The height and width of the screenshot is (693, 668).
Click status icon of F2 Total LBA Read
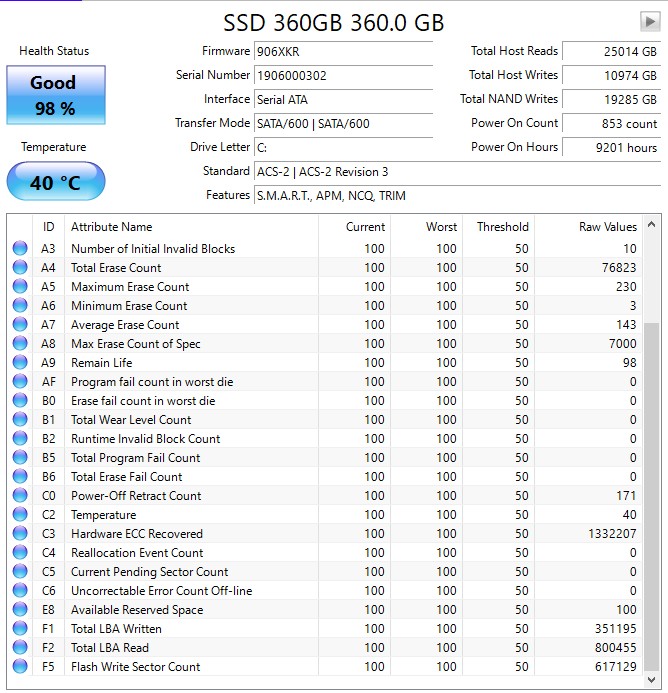[20, 647]
